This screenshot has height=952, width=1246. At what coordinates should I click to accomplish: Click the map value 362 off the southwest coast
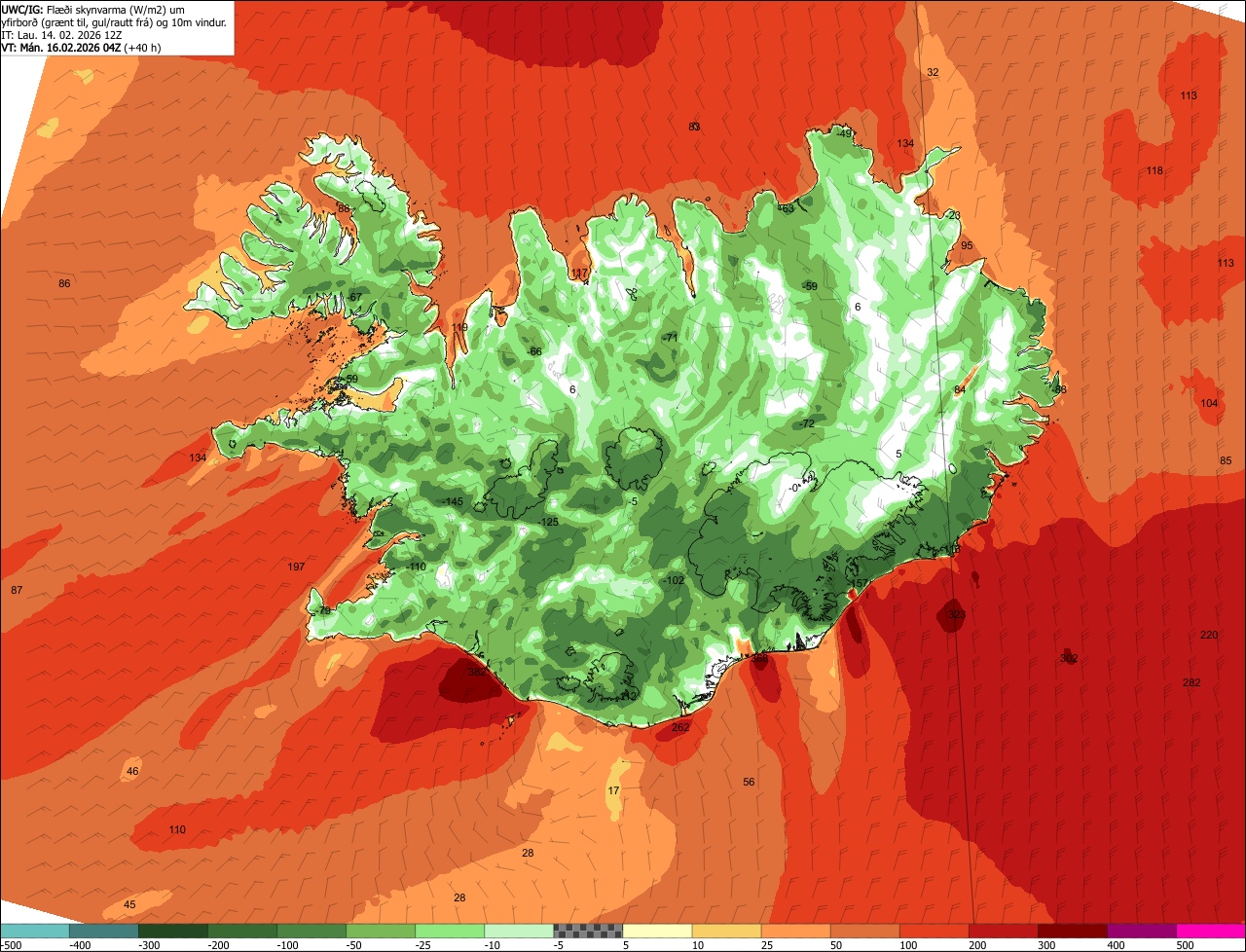(477, 672)
